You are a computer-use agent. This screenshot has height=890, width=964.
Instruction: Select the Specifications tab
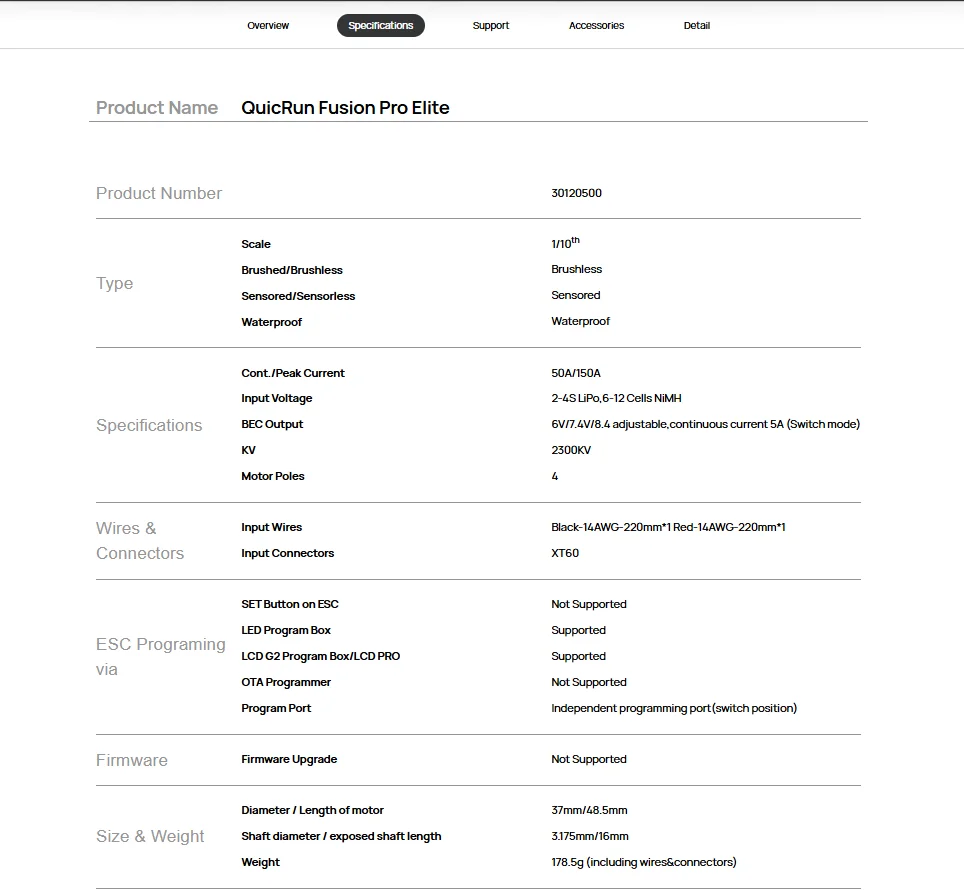[x=380, y=26]
